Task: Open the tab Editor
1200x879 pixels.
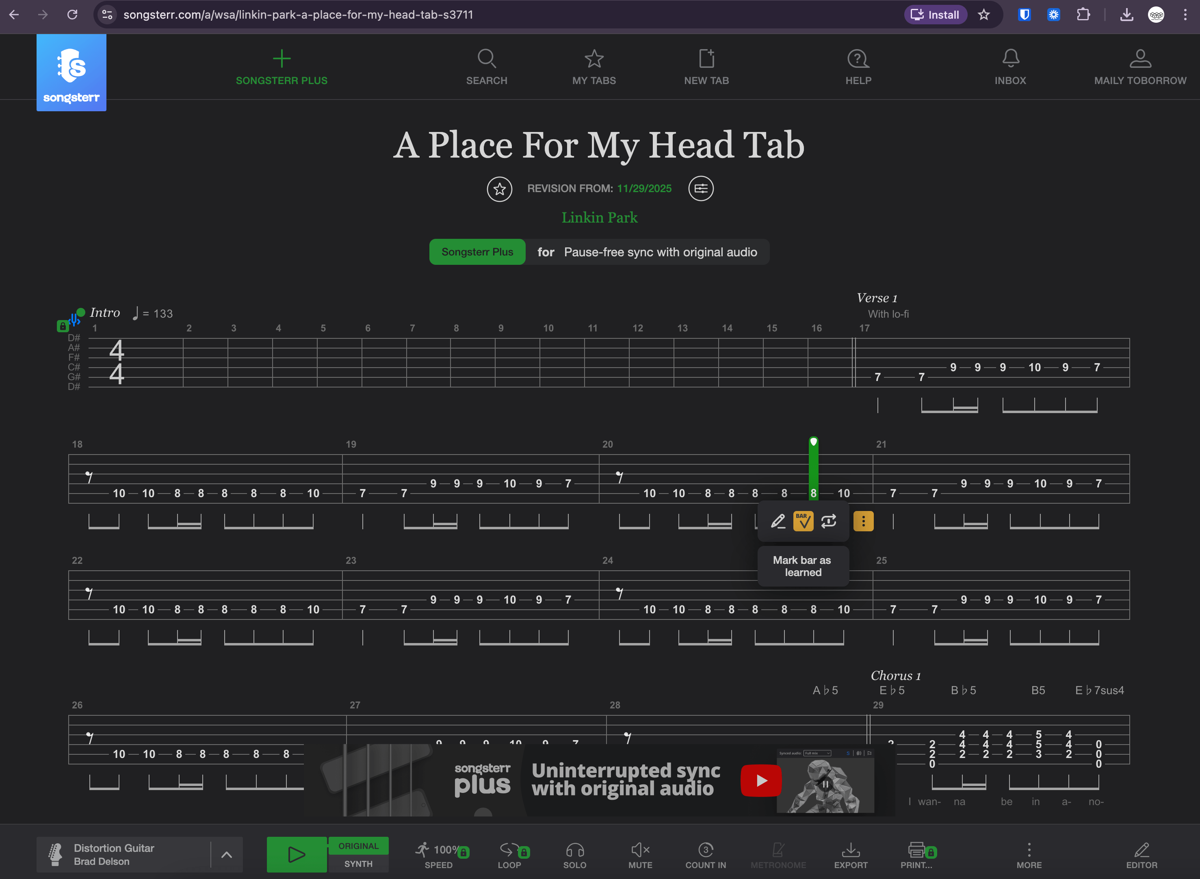Action: click(x=1141, y=855)
